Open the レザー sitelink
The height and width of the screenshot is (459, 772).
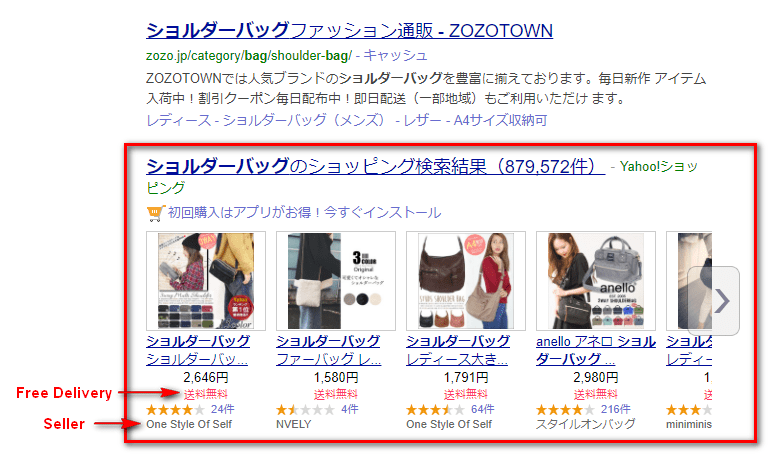tap(422, 120)
